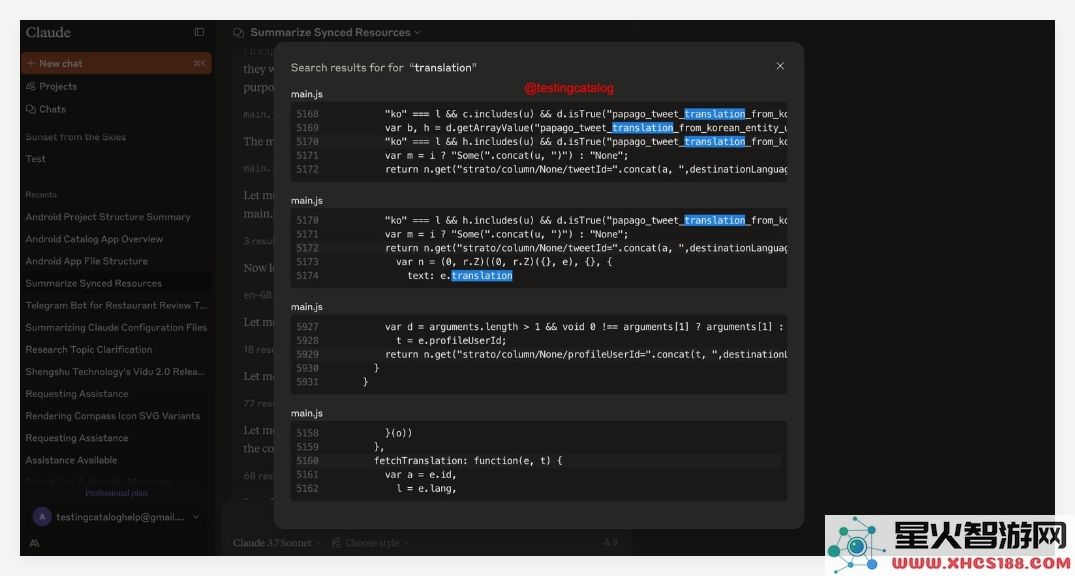The height and width of the screenshot is (576, 1075).
Task: Select code line 5168 in first result
Action: pos(539,114)
